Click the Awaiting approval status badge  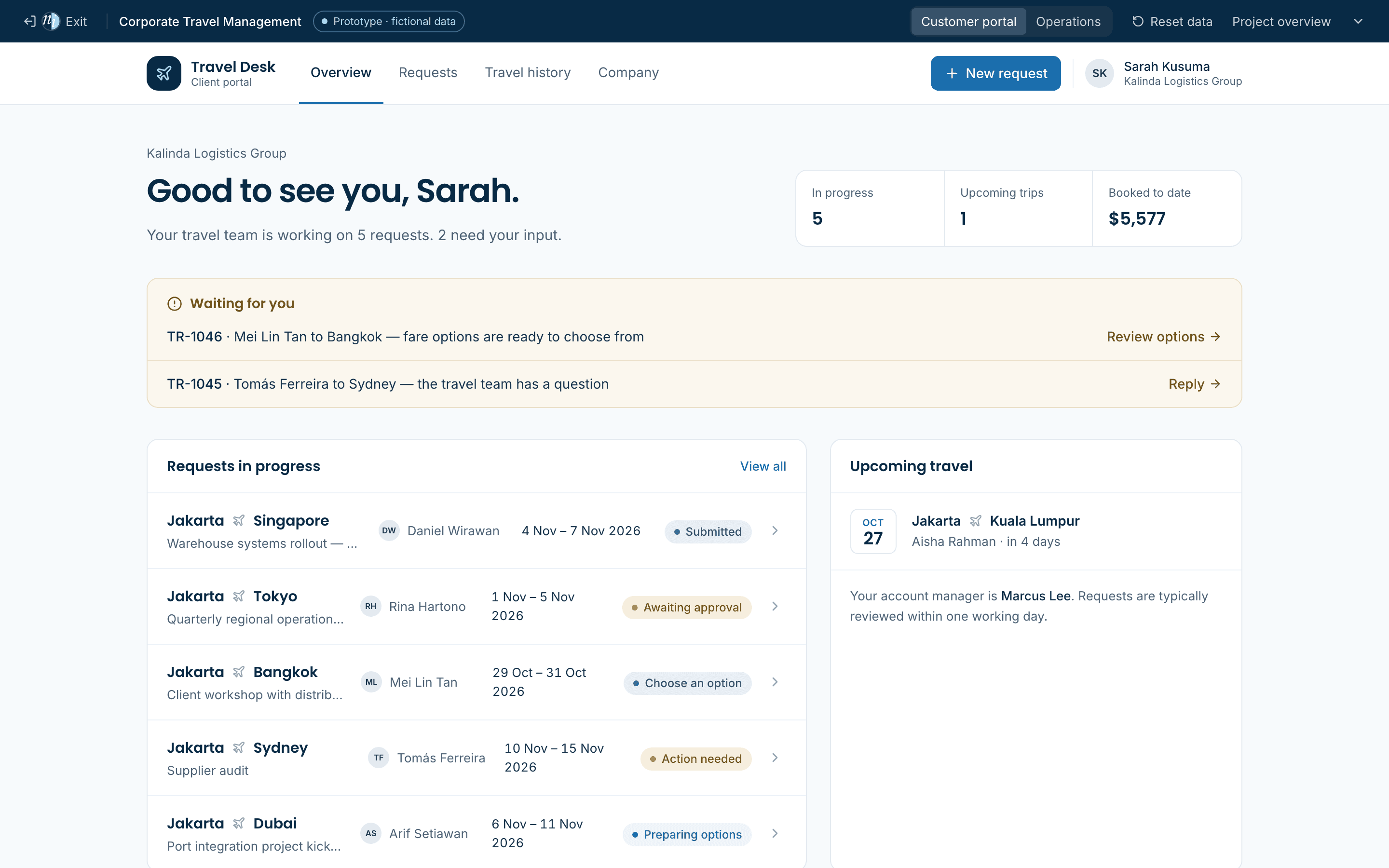click(x=686, y=608)
